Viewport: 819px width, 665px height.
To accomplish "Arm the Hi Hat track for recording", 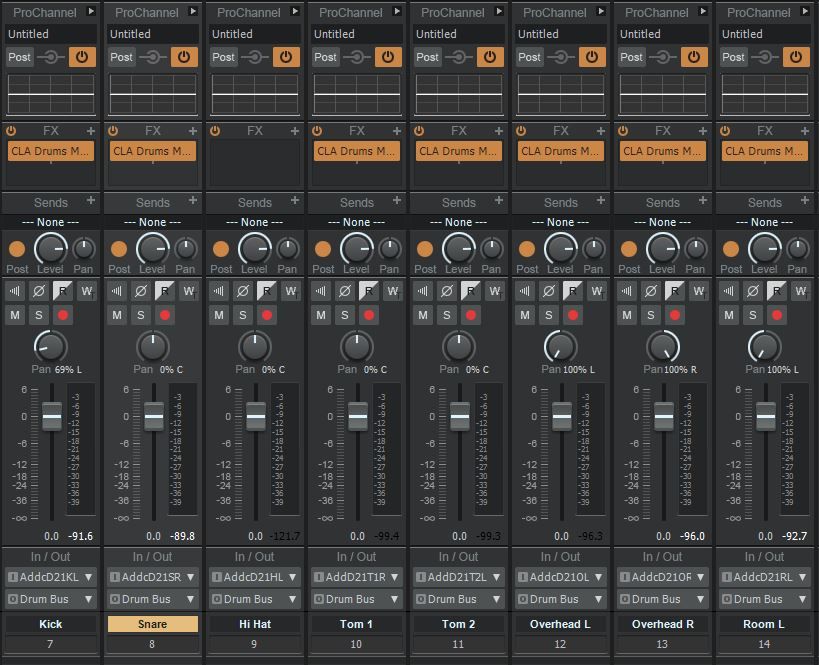I will [x=267, y=315].
